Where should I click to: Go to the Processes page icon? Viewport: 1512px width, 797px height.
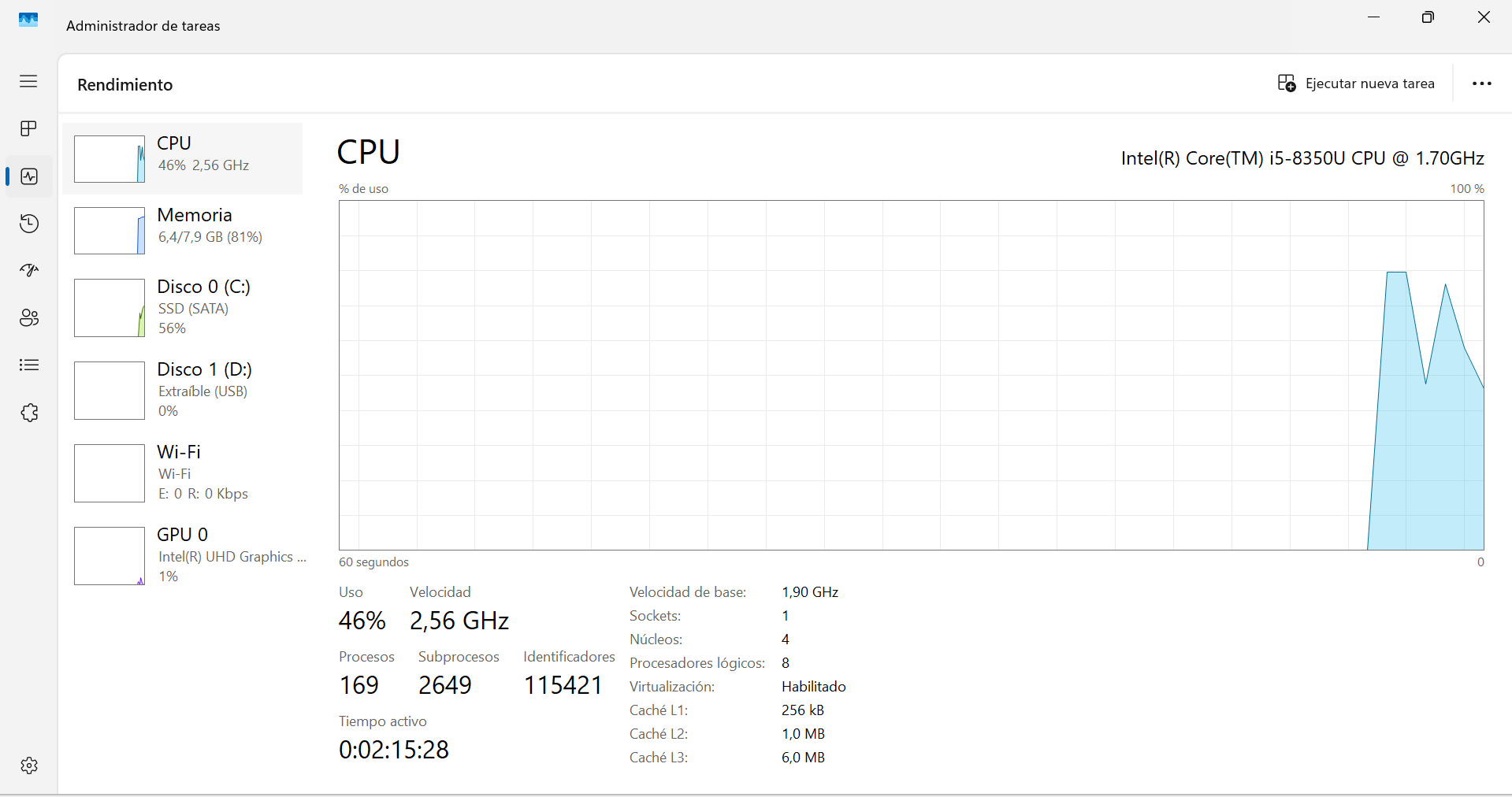(x=28, y=128)
